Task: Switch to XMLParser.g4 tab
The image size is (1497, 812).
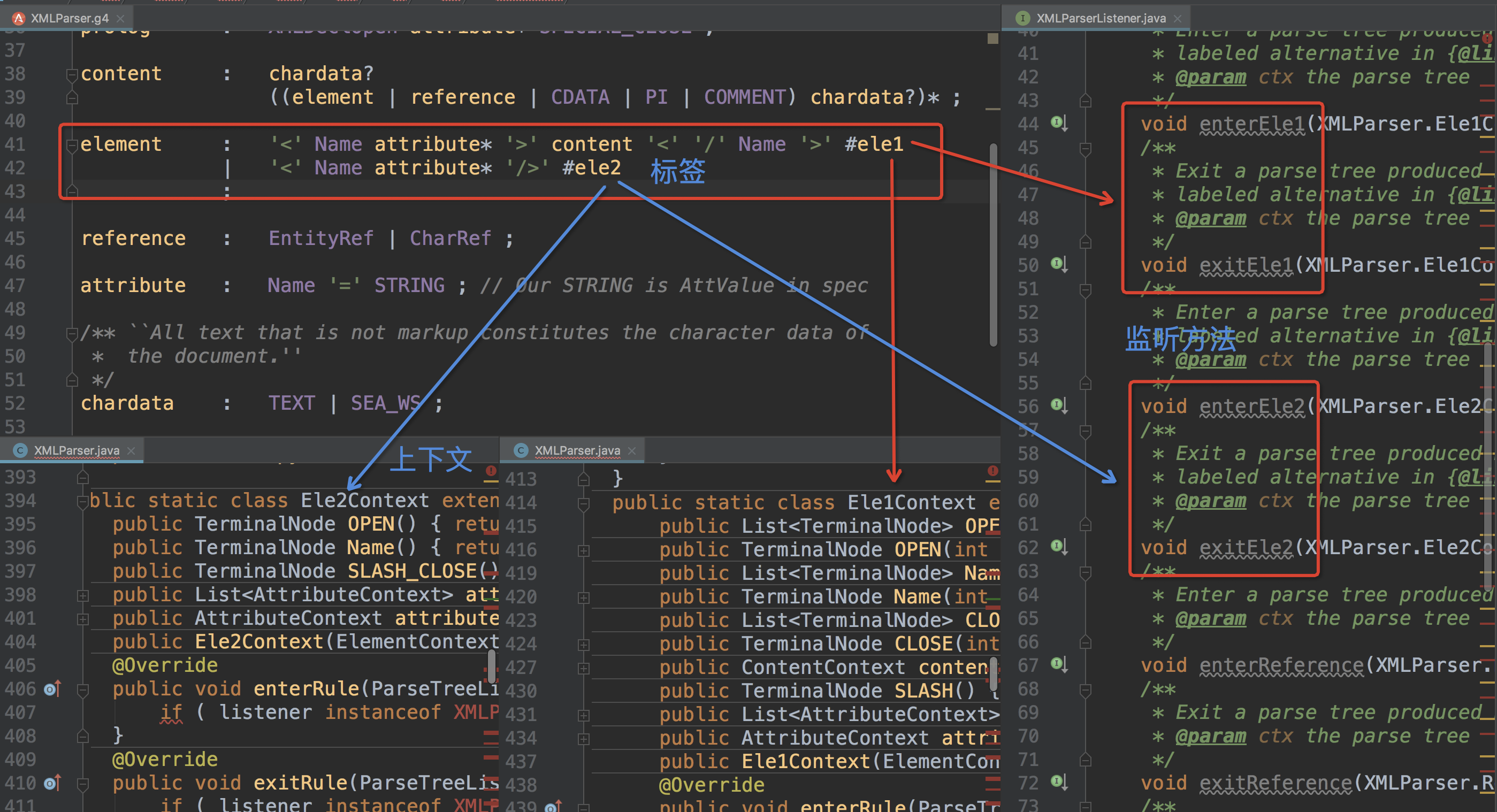Action: pyautogui.click(x=68, y=18)
